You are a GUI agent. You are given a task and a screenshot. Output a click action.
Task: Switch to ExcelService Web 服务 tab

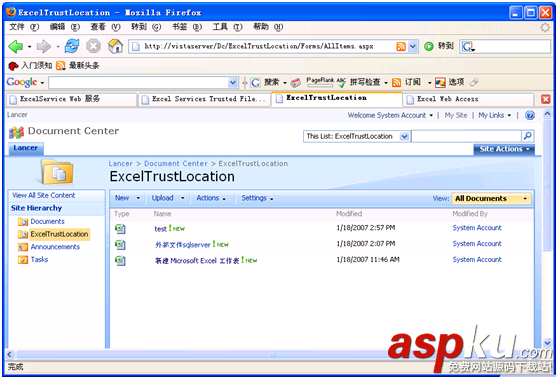pyautogui.click(x=71, y=99)
